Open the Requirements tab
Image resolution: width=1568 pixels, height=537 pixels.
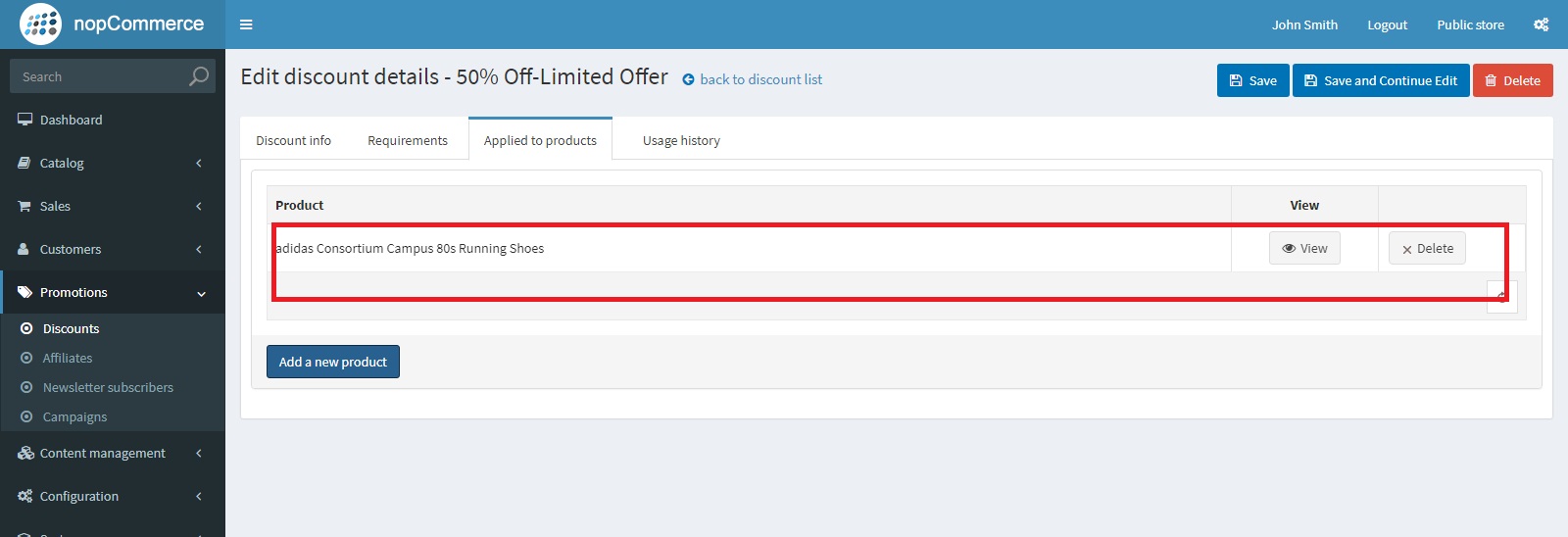click(408, 140)
